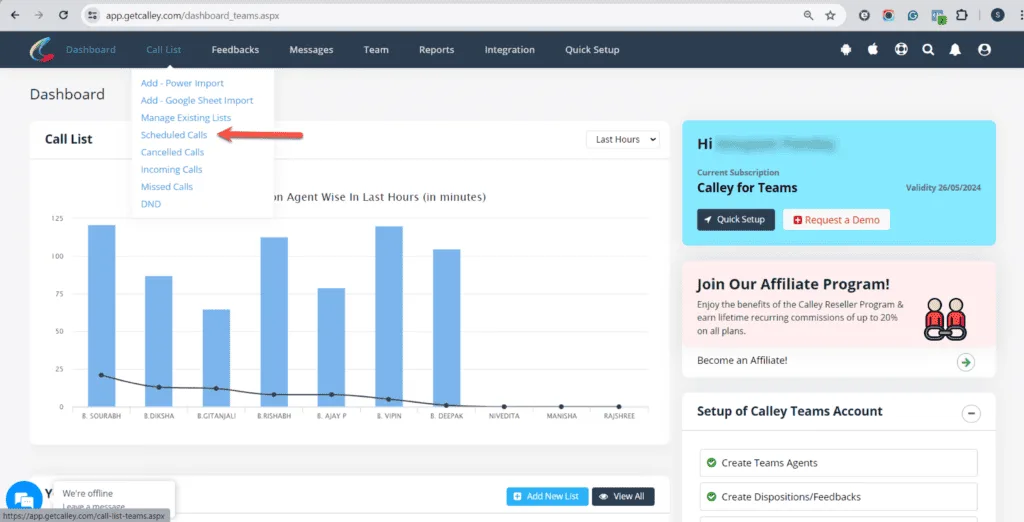Click the green check beside Create Teams Agents
Image resolution: width=1024 pixels, height=522 pixels.
coord(711,463)
